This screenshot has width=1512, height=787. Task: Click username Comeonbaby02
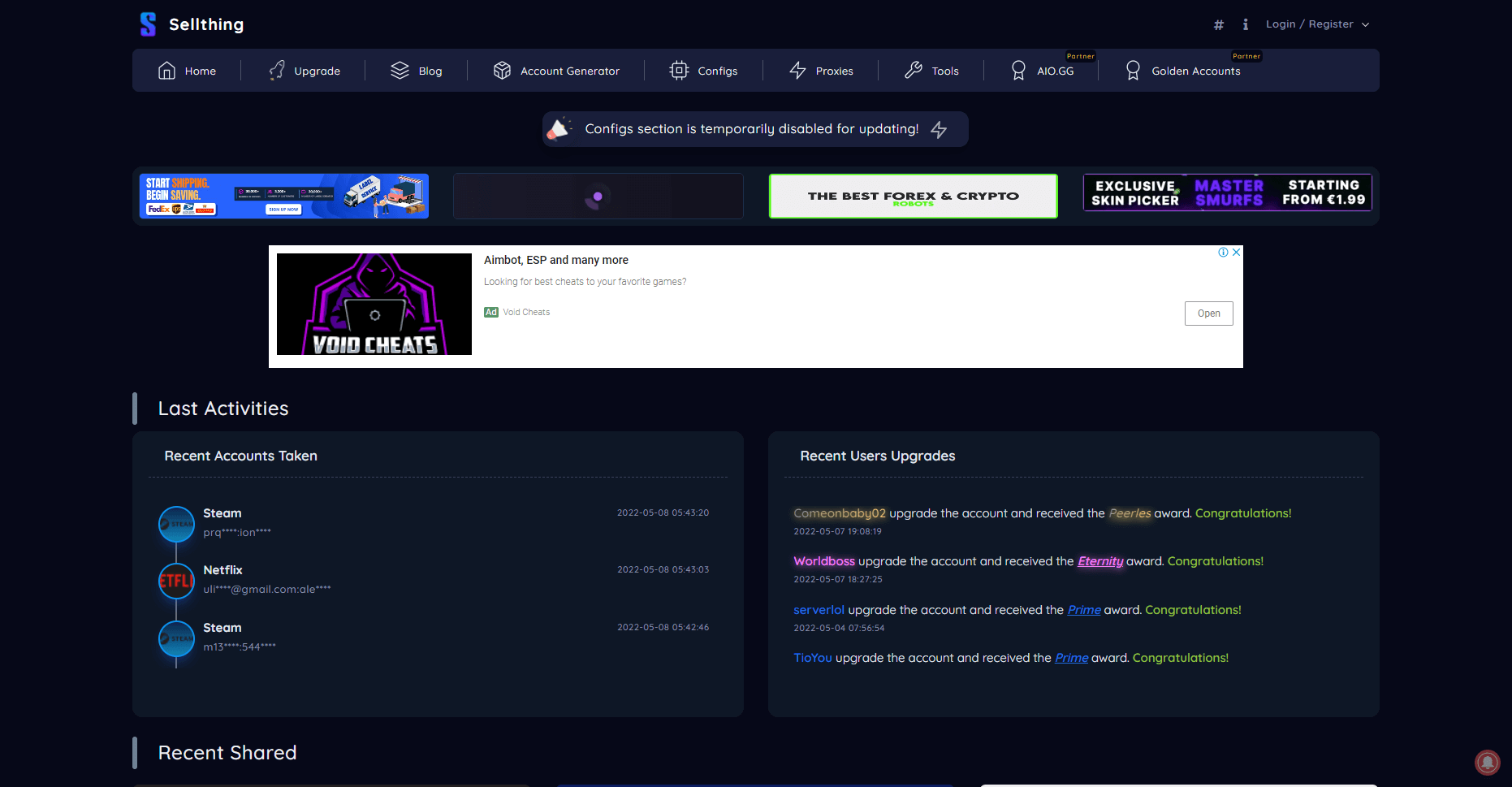840,513
